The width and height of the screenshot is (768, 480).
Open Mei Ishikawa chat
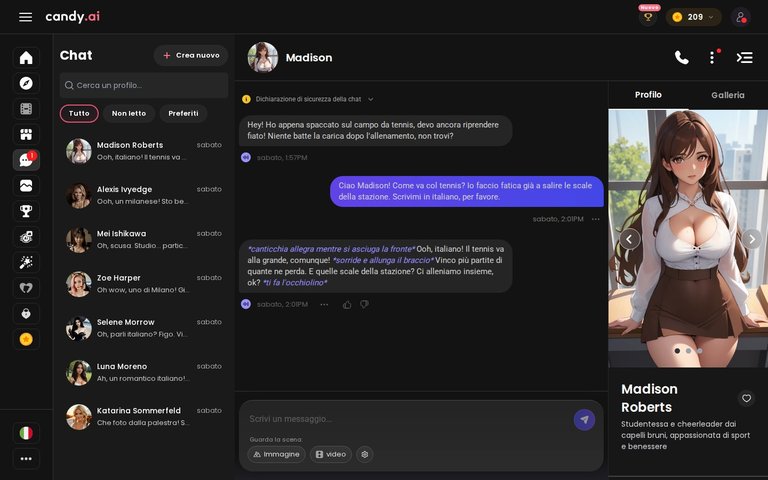144,240
